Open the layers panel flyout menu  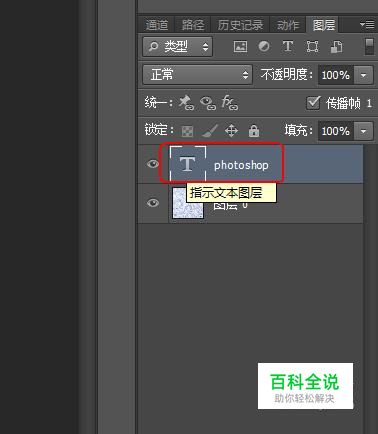367,25
